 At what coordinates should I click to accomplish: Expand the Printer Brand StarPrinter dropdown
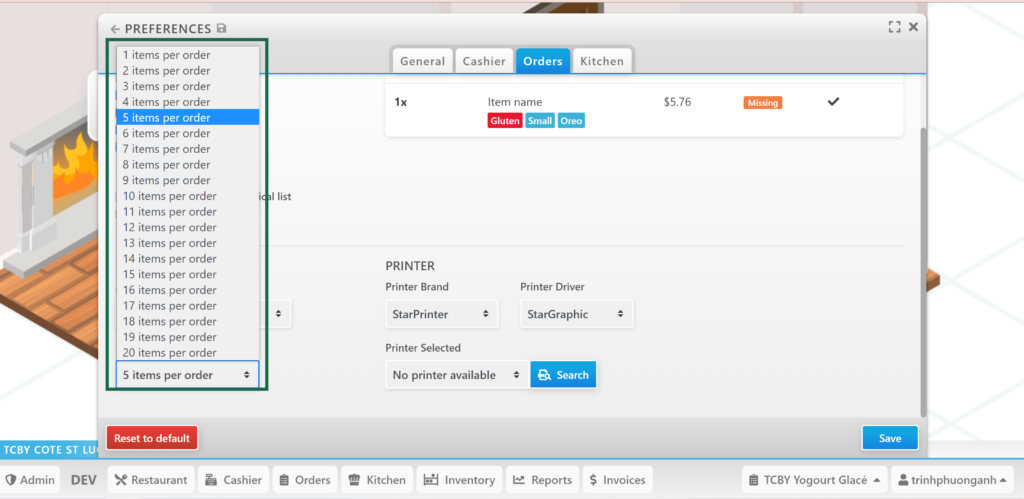(x=441, y=314)
